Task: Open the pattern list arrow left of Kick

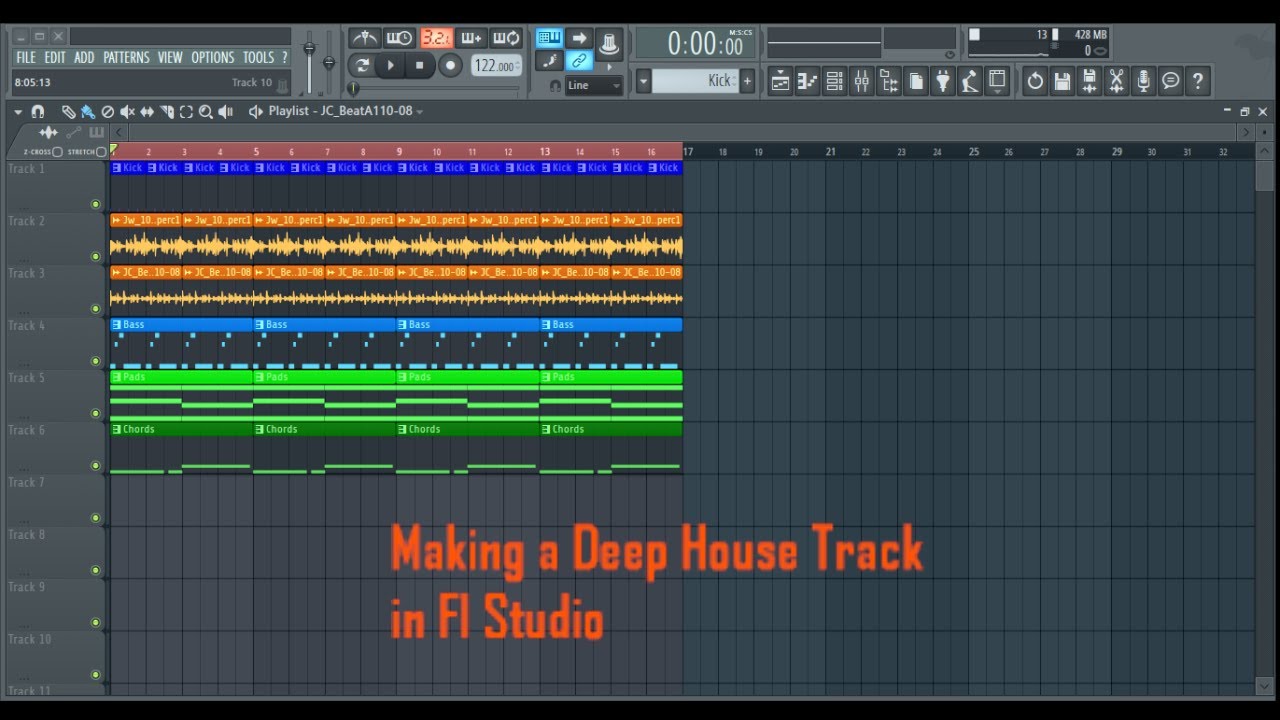Action: 643,81
